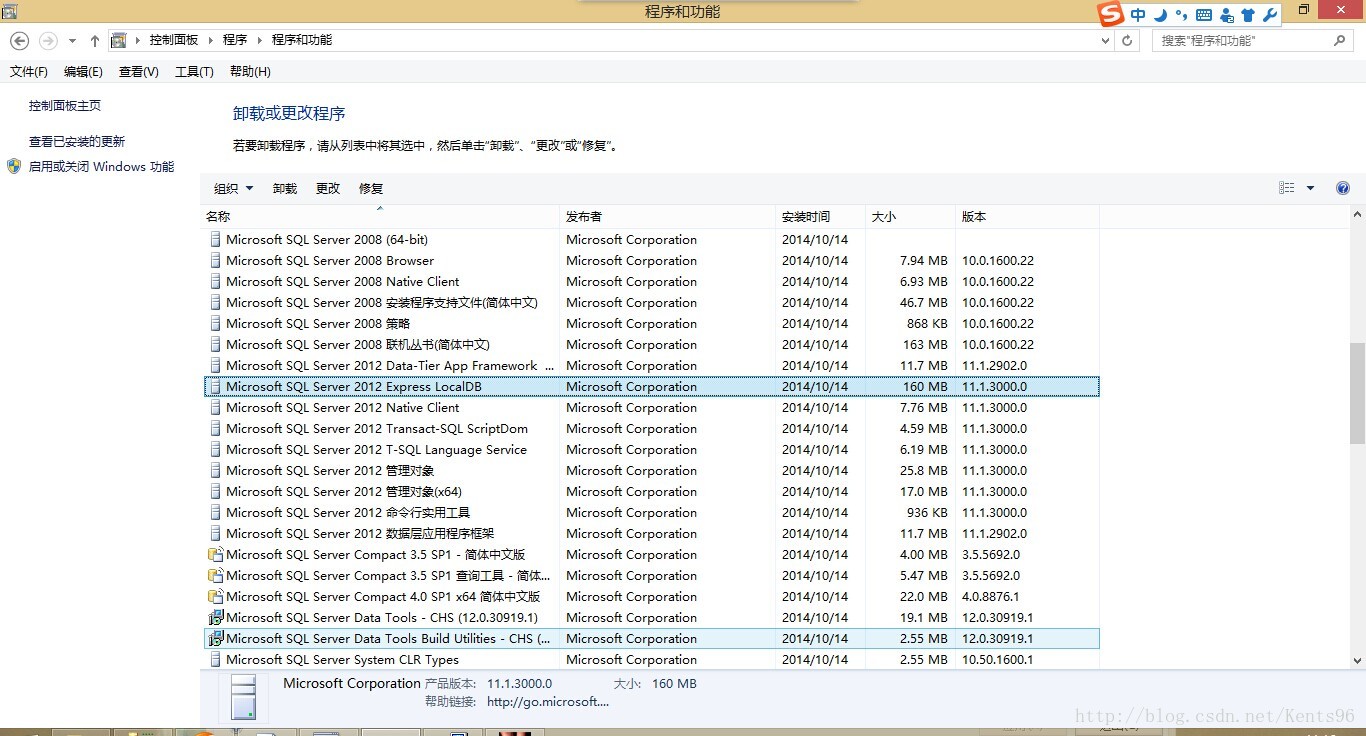Screen dimensions: 1366x736
Task: Click the change view layout icon
Action: 1287,188
